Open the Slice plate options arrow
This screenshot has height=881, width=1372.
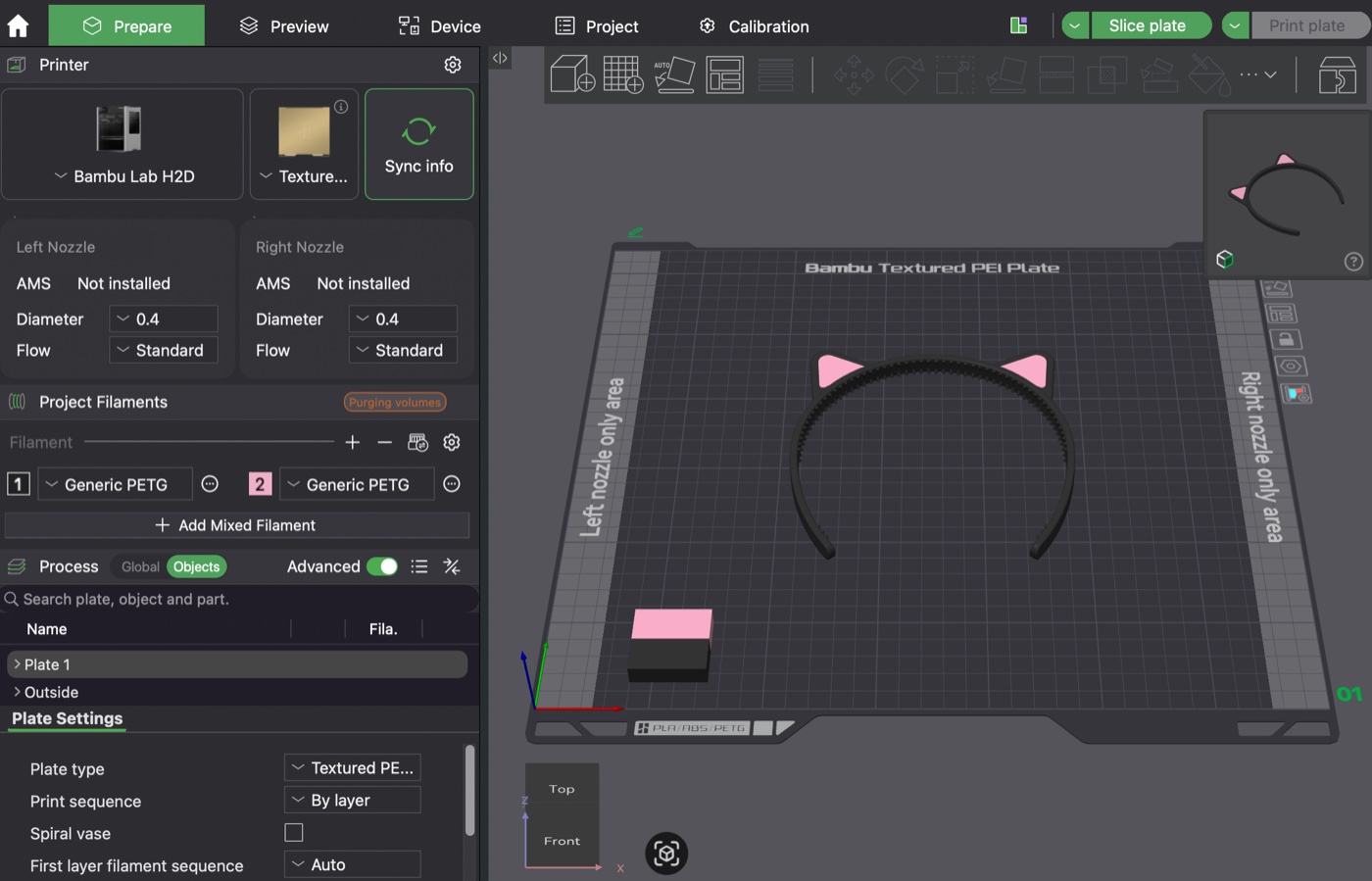(x=1075, y=25)
